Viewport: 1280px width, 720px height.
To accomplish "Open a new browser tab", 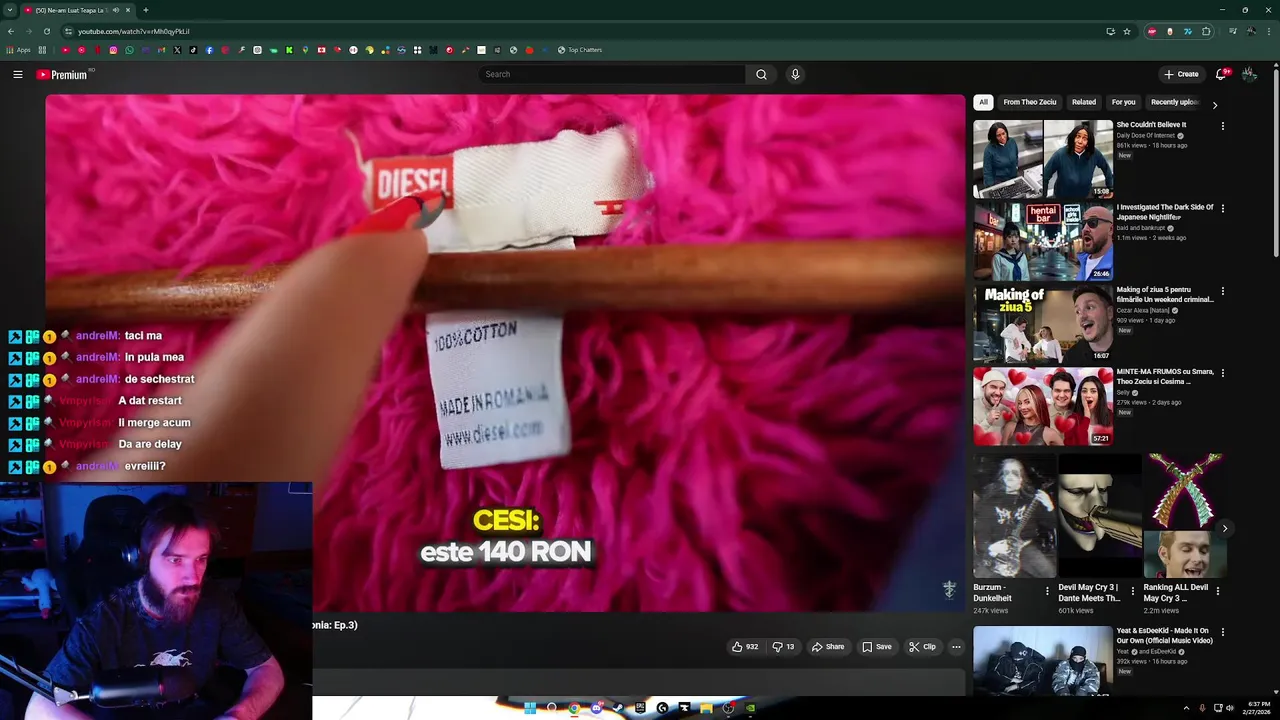I will [146, 10].
